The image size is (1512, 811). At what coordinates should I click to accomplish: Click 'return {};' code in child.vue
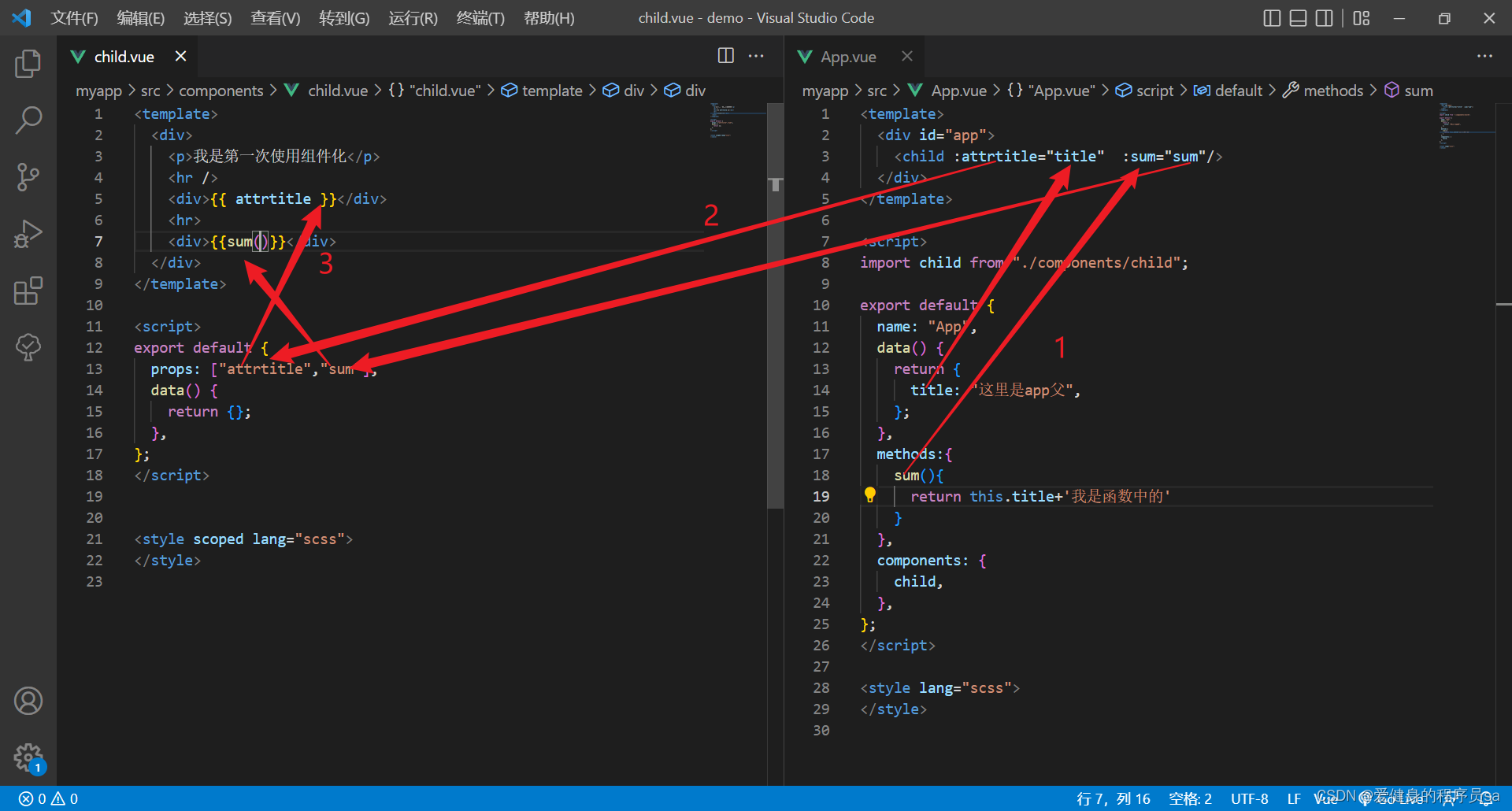pyautogui.click(x=209, y=411)
